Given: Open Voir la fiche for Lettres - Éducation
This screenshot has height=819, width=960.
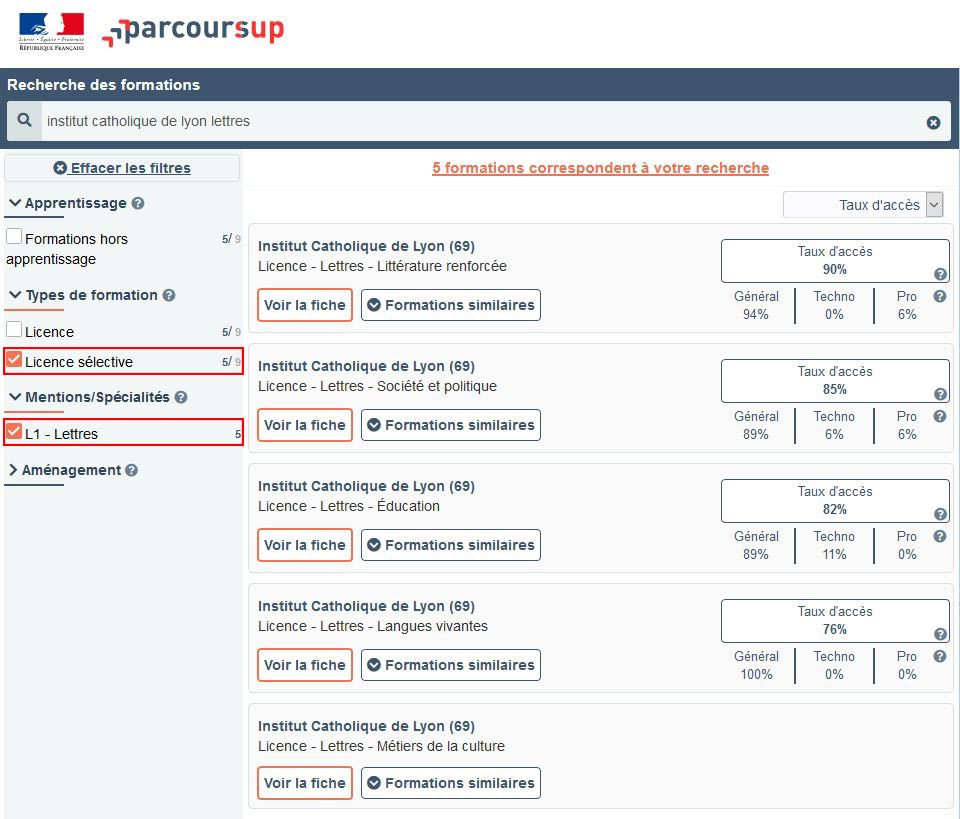Looking at the screenshot, I should (x=305, y=545).
